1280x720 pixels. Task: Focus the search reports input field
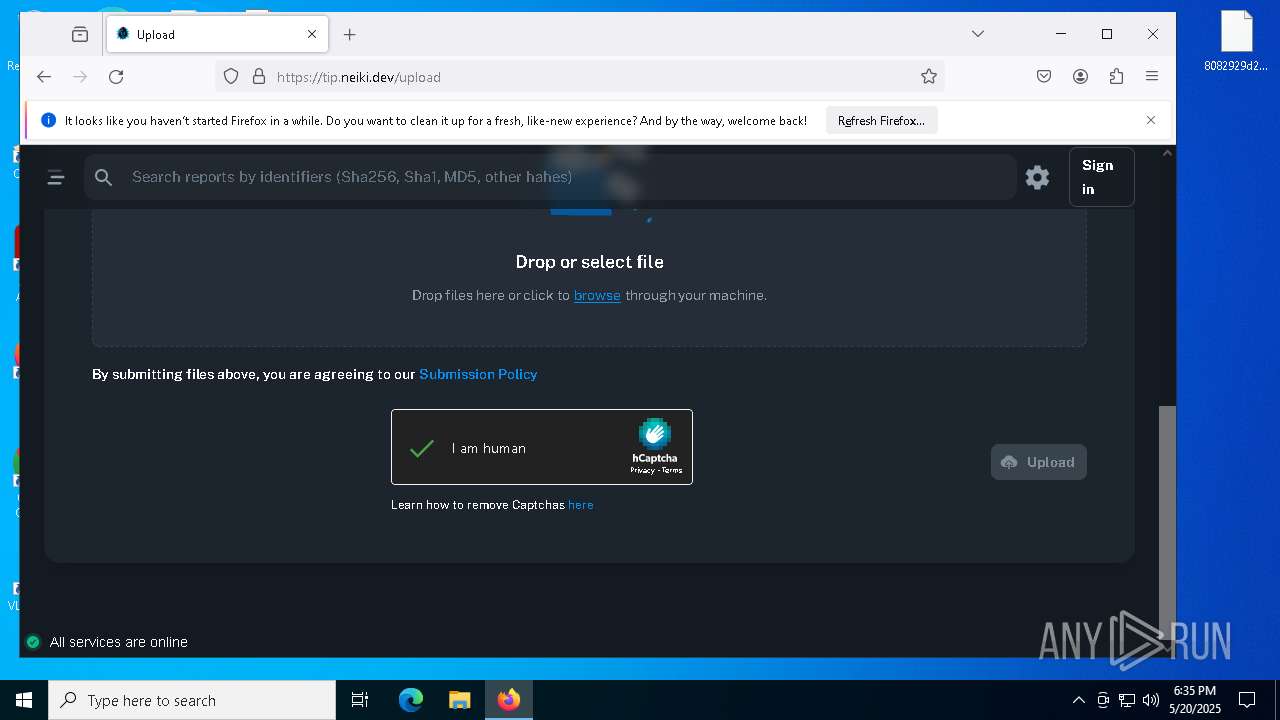[550, 177]
